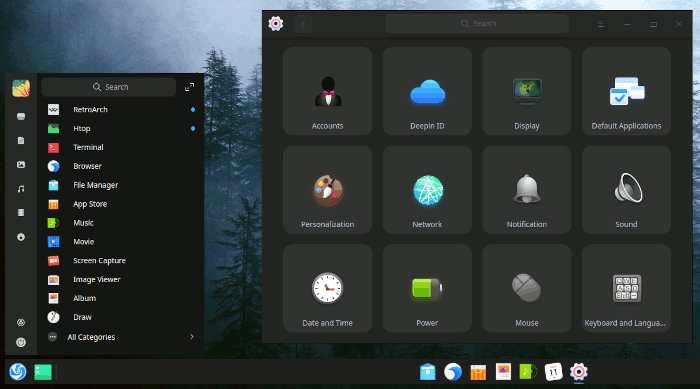Open Date and Time settings
700x389 pixels.
click(327, 288)
